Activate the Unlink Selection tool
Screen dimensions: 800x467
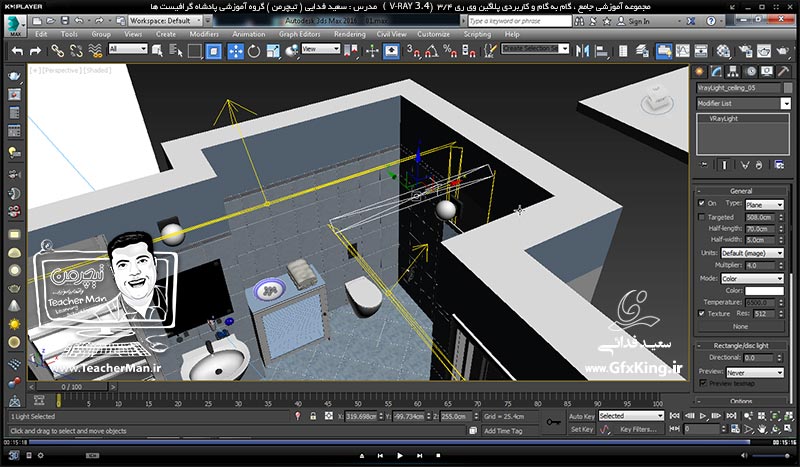click(x=76, y=51)
